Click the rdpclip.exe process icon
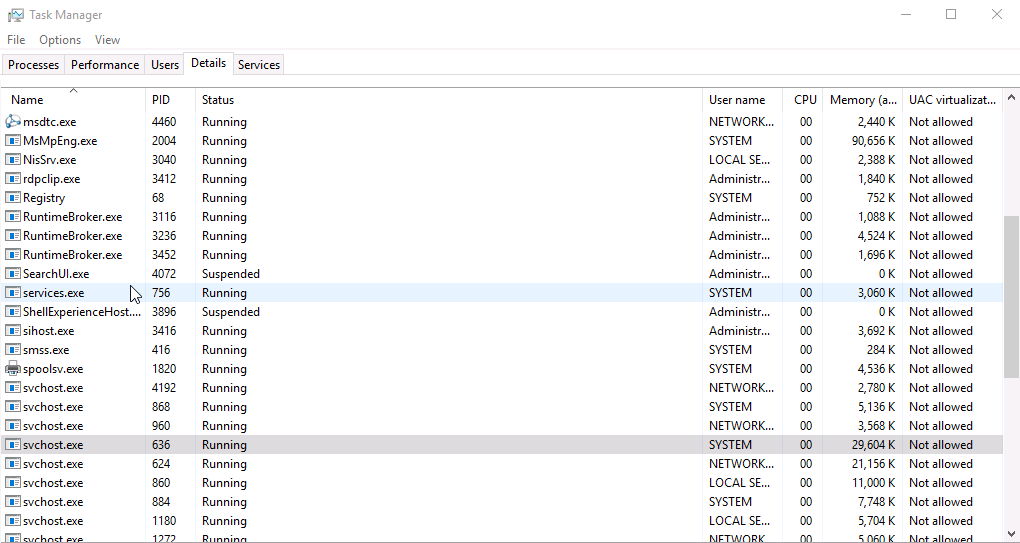Viewport: 1020px width, 543px height. (12, 179)
